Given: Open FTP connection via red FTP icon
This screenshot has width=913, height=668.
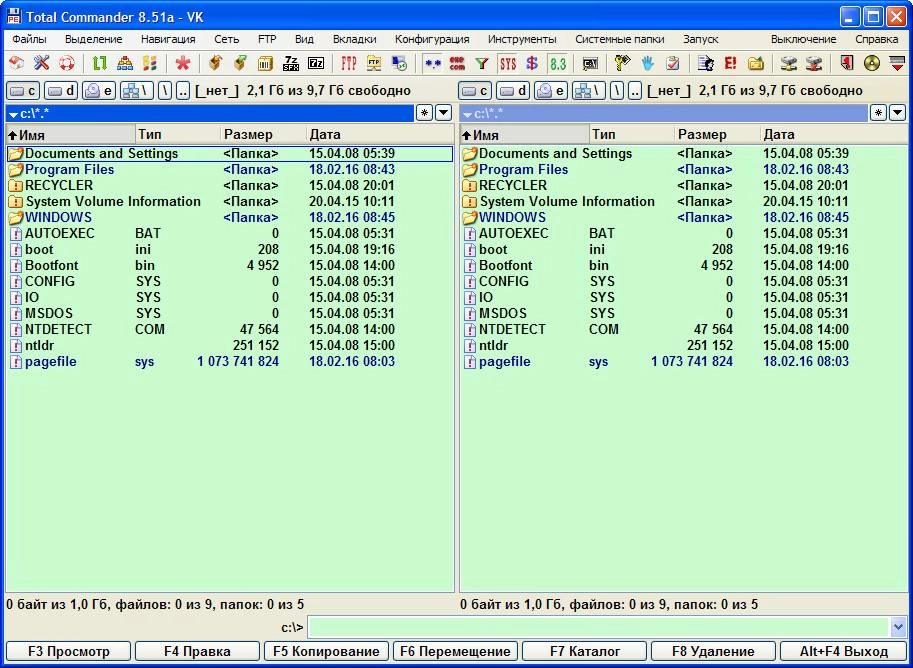Looking at the screenshot, I should (349, 63).
